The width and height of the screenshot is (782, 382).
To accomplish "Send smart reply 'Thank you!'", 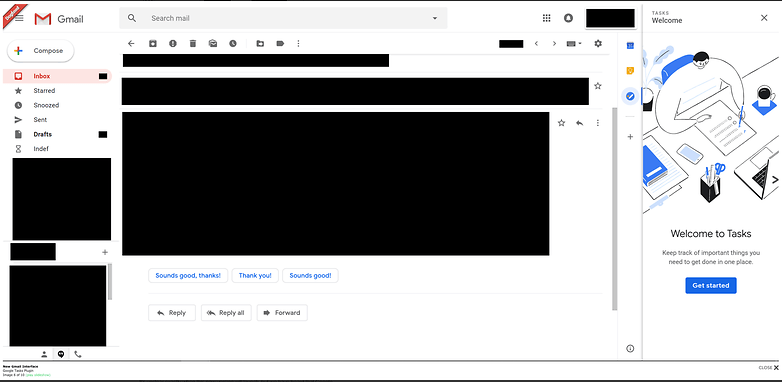I will (255, 275).
